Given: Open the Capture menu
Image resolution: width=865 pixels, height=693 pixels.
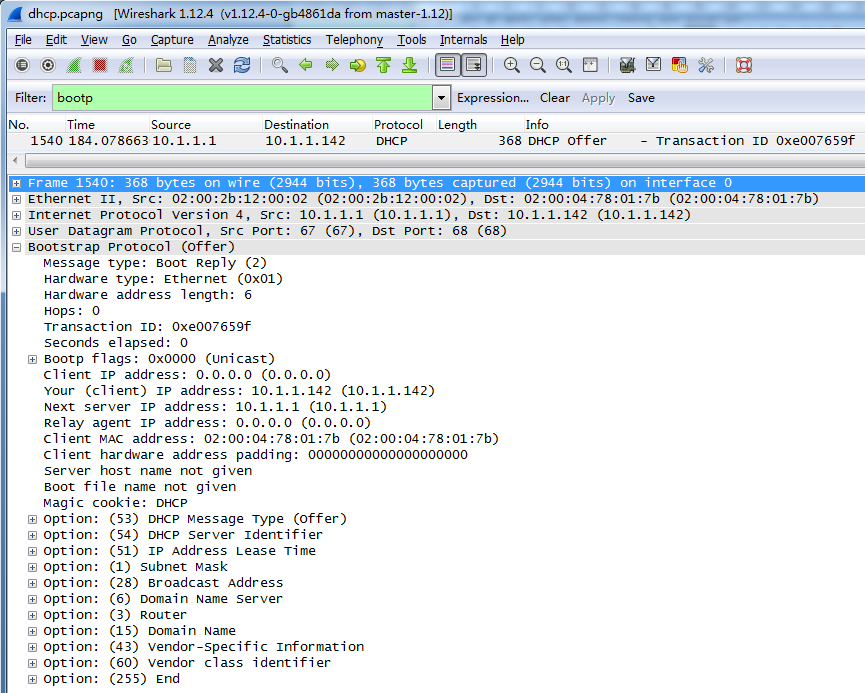Looking at the screenshot, I should click(x=172, y=40).
